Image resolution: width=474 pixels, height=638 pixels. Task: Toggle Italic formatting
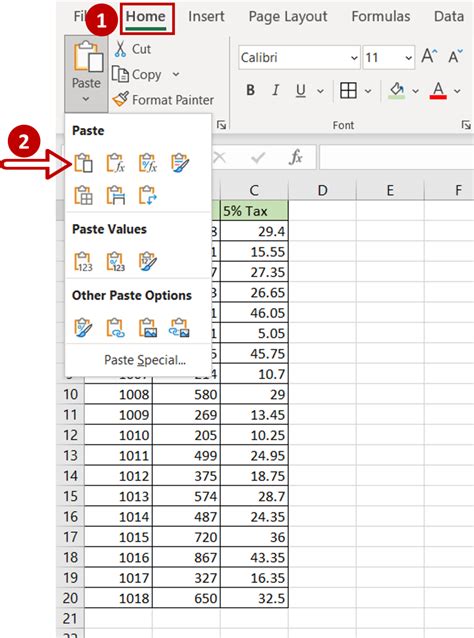(x=275, y=90)
